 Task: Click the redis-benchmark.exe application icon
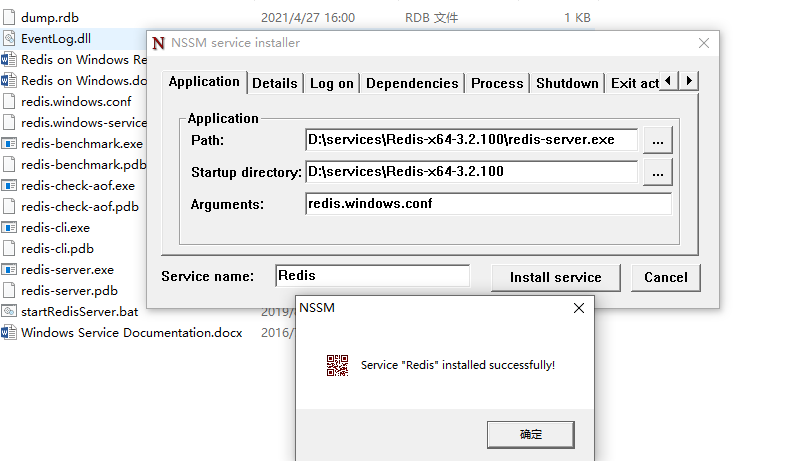tap(9, 144)
